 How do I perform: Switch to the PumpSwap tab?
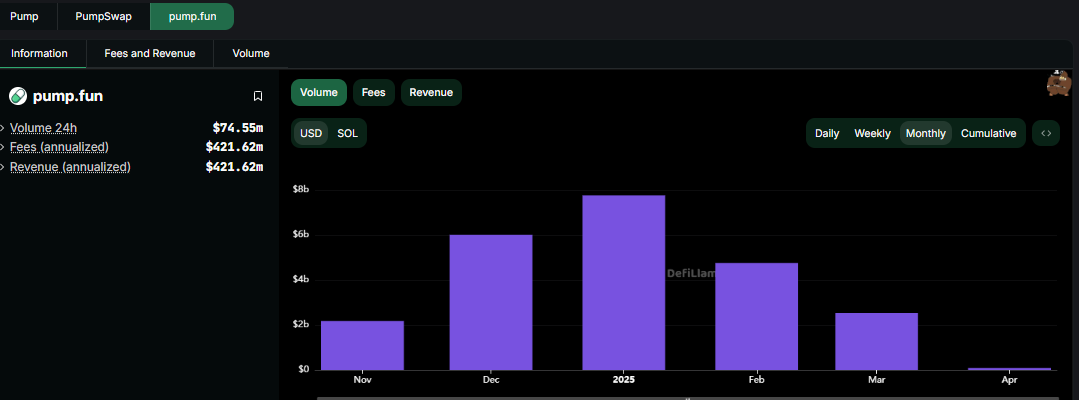tap(103, 16)
